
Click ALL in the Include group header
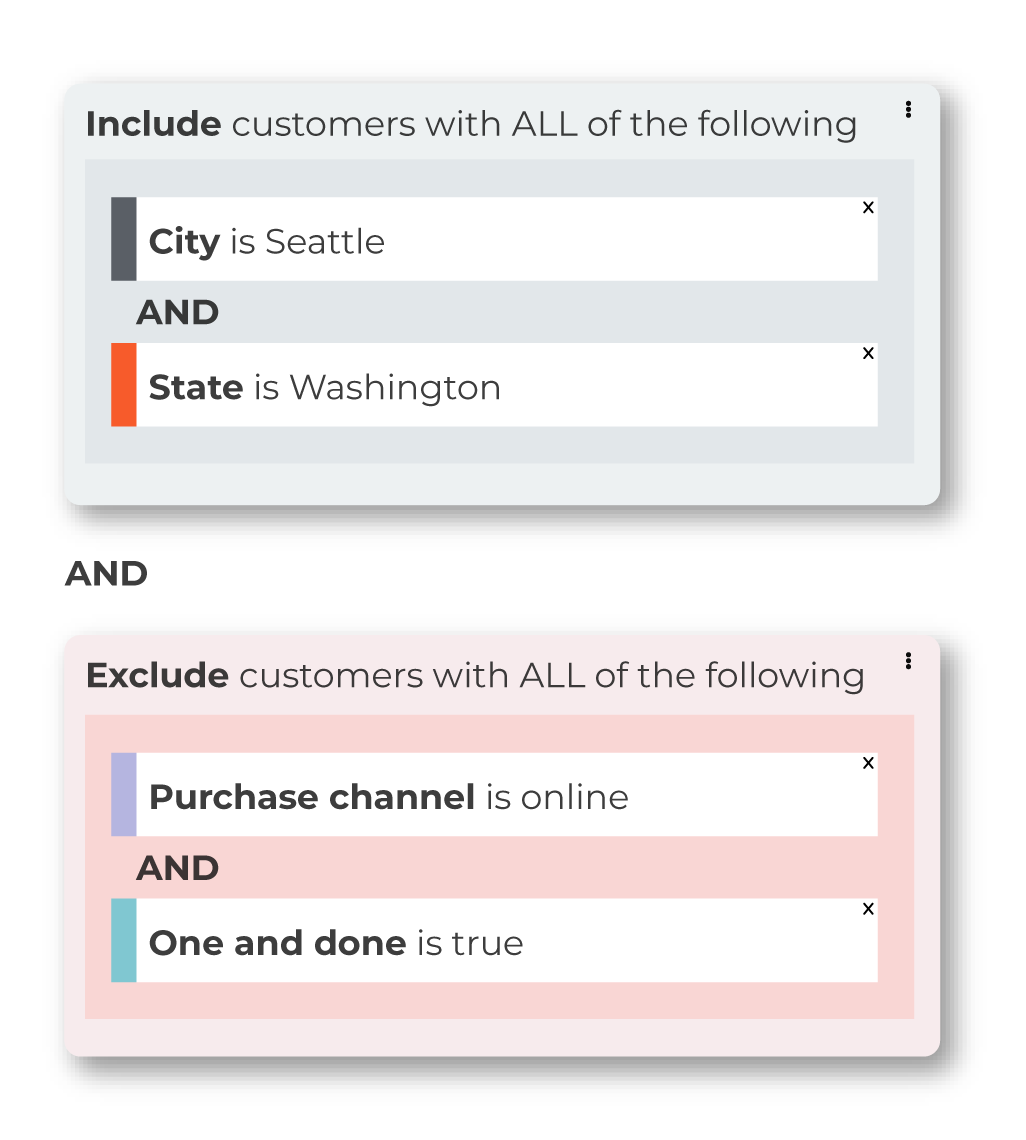pos(545,124)
